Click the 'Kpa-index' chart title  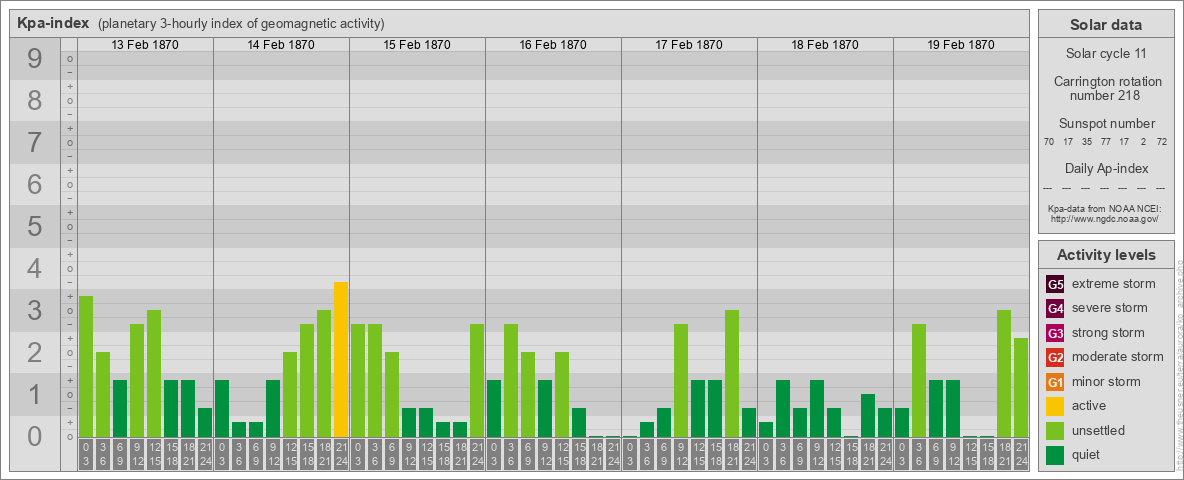53,23
